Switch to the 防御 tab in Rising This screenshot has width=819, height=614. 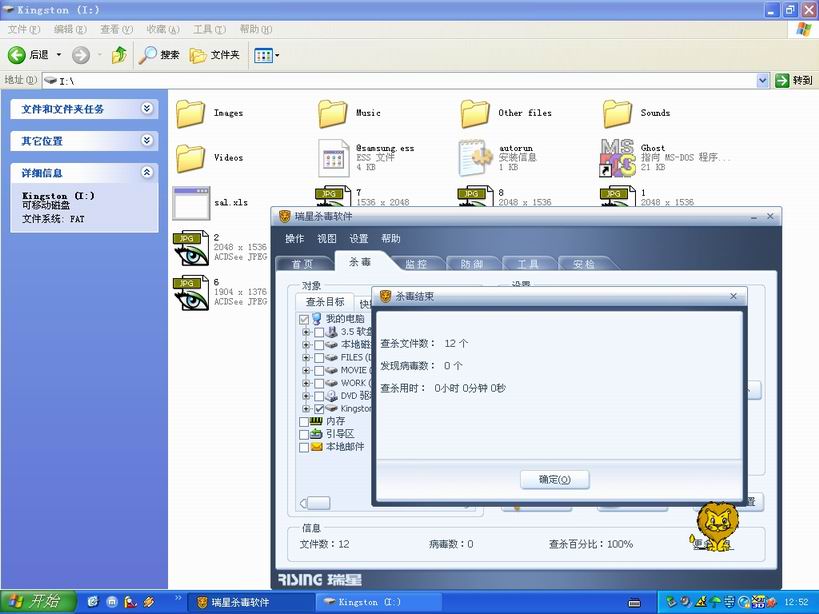tap(472, 264)
